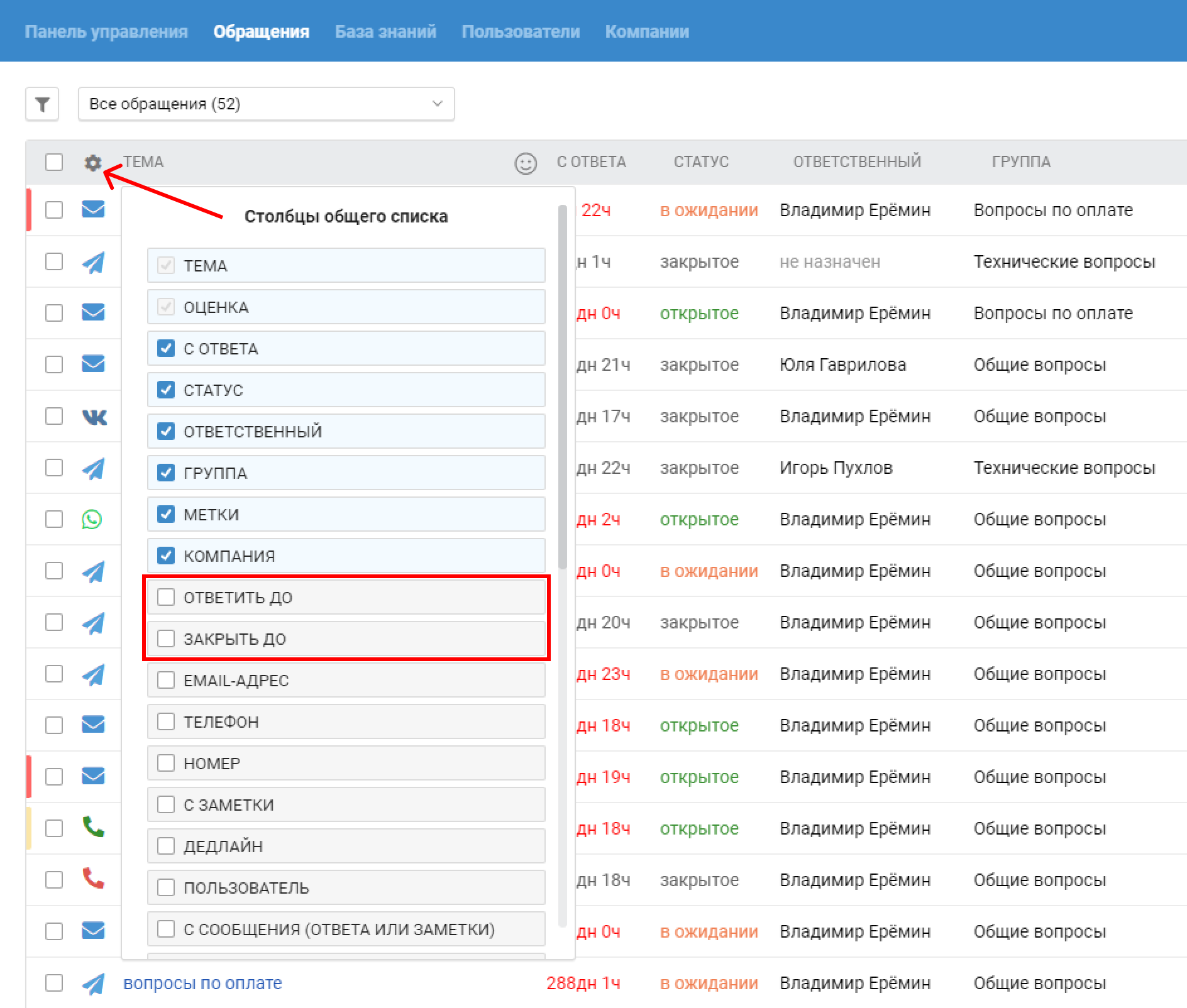Click the green phone call icon
Viewport: 1187px width, 1008px height.
93,827
